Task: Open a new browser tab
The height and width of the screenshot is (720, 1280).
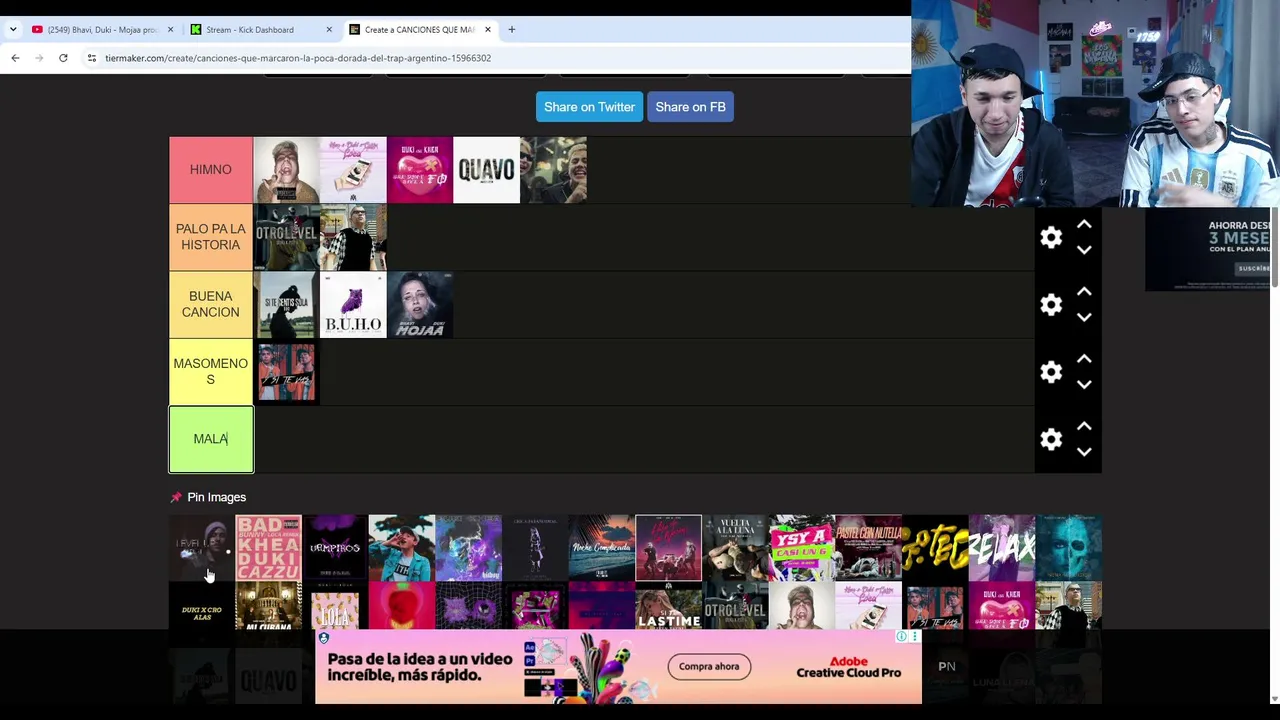Action: pyautogui.click(x=511, y=29)
